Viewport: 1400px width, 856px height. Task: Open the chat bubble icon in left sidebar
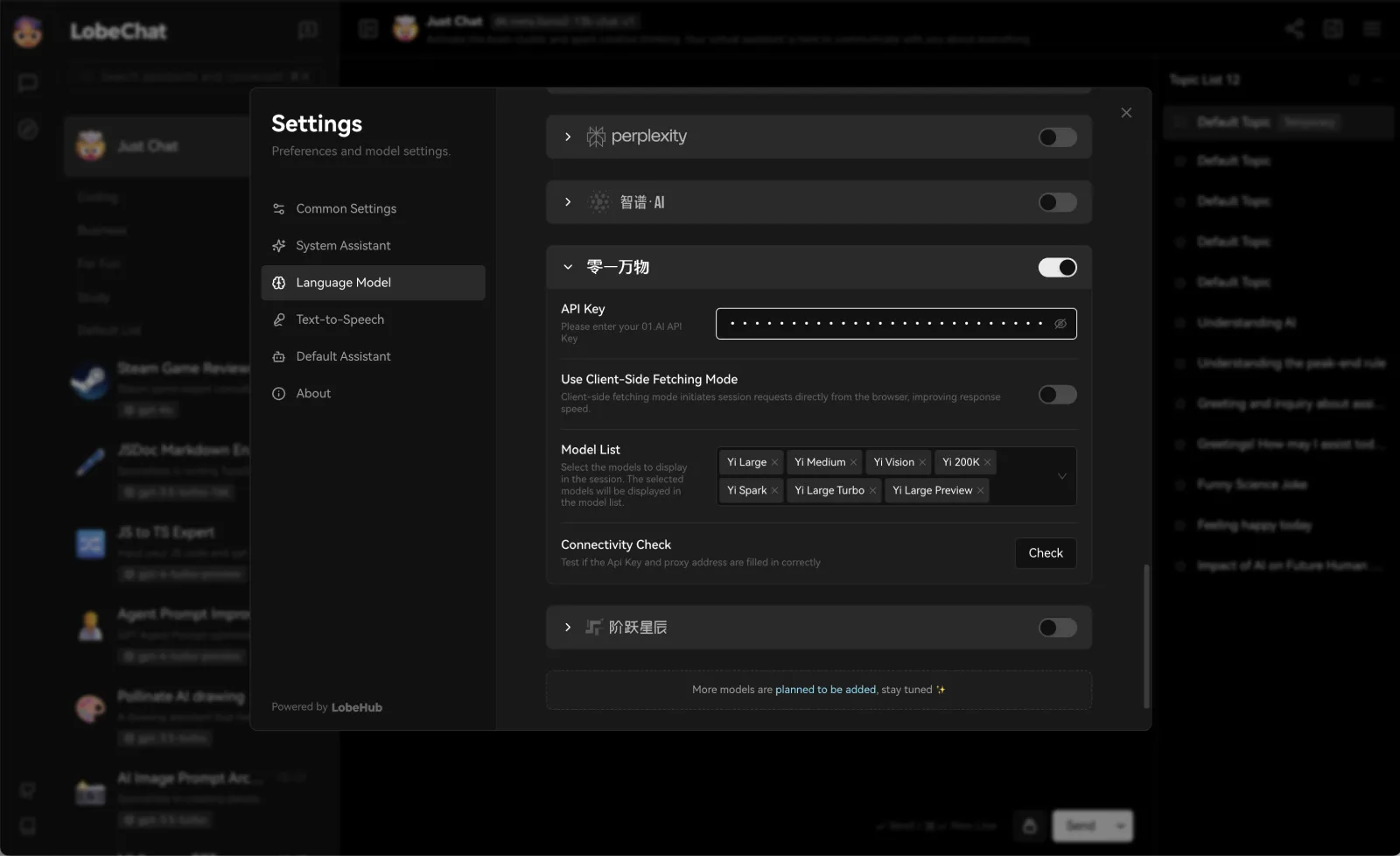pyautogui.click(x=27, y=83)
